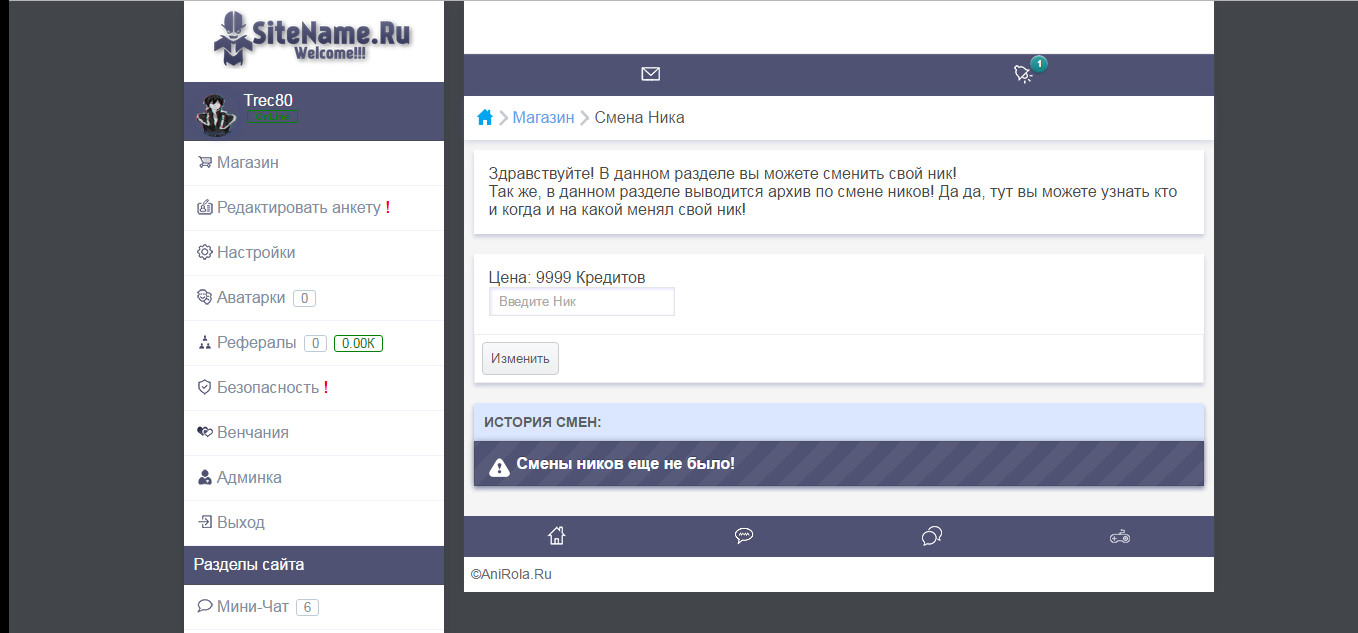
Task: Click the Trec80 user avatar
Action: tap(214, 114)
